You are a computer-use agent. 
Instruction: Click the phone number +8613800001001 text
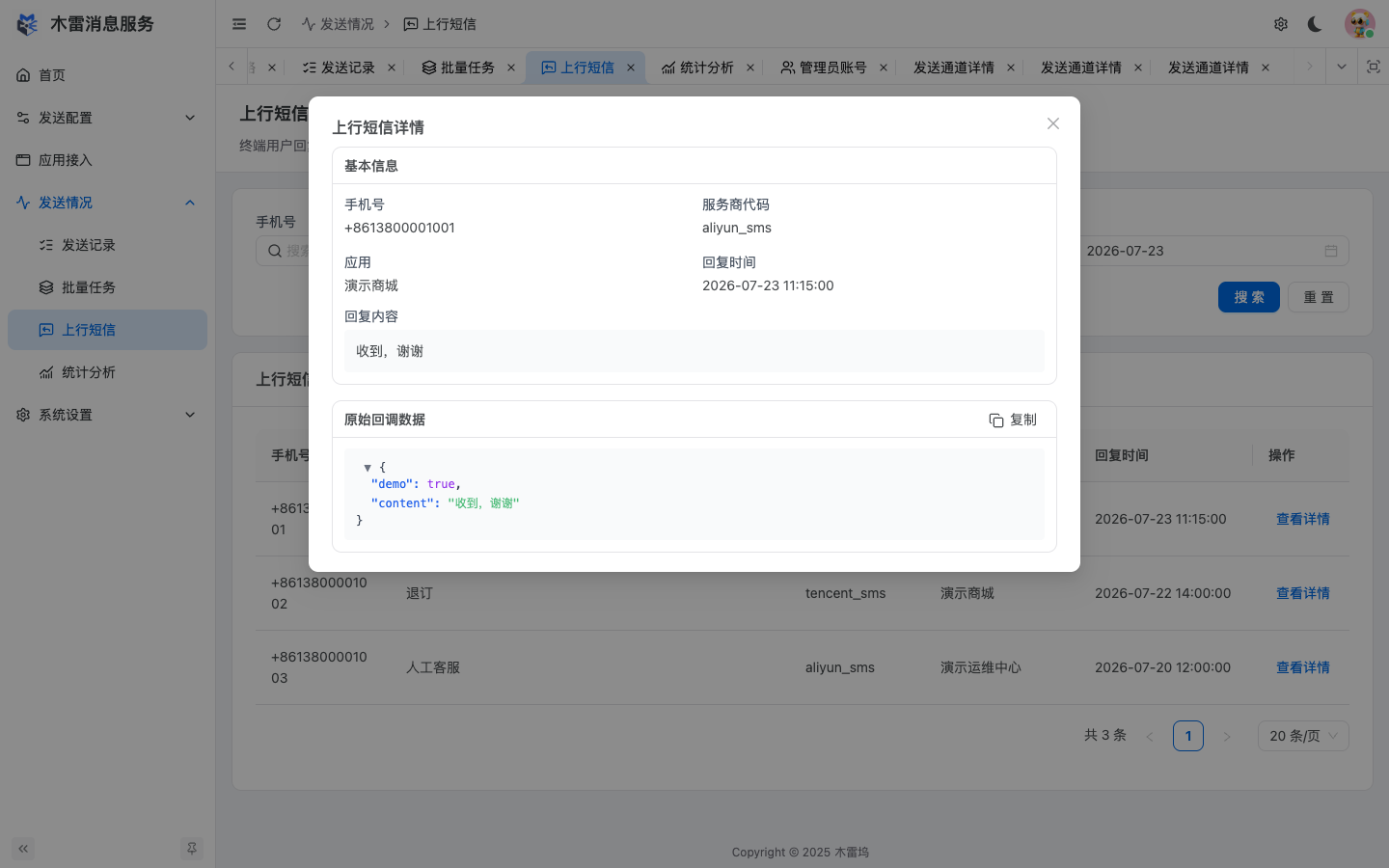coord(399,228)
